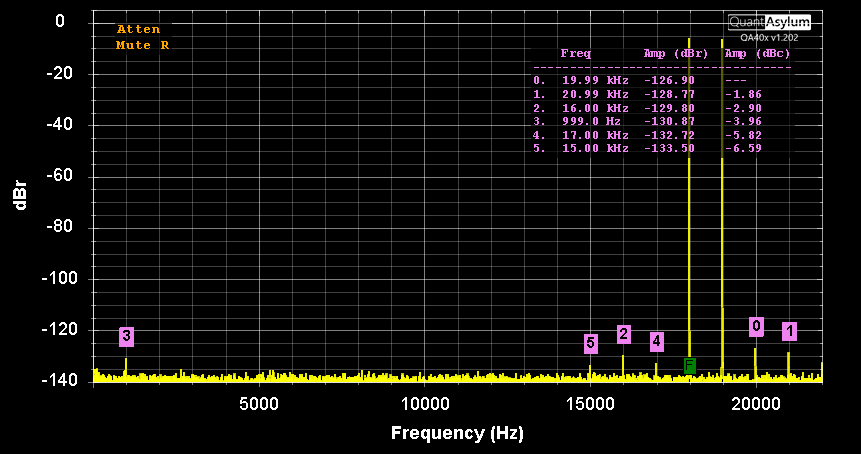Click the 17.00 kHz table entry

tap(595, 135)
